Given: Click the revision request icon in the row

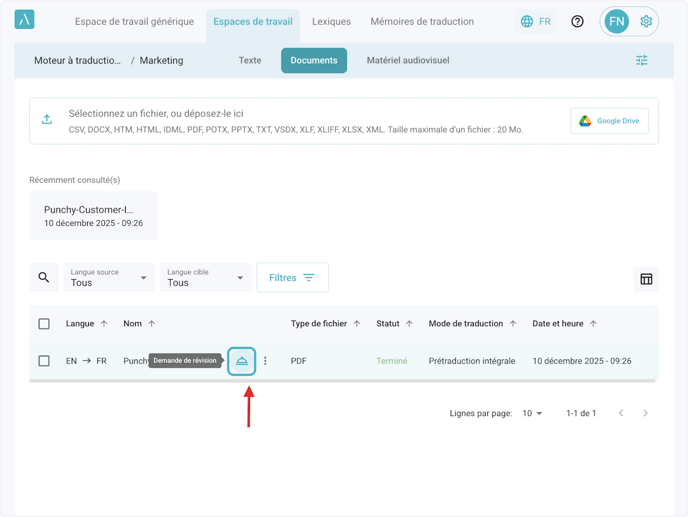Looking at the screenshot, I should click(x=242, y=361).
